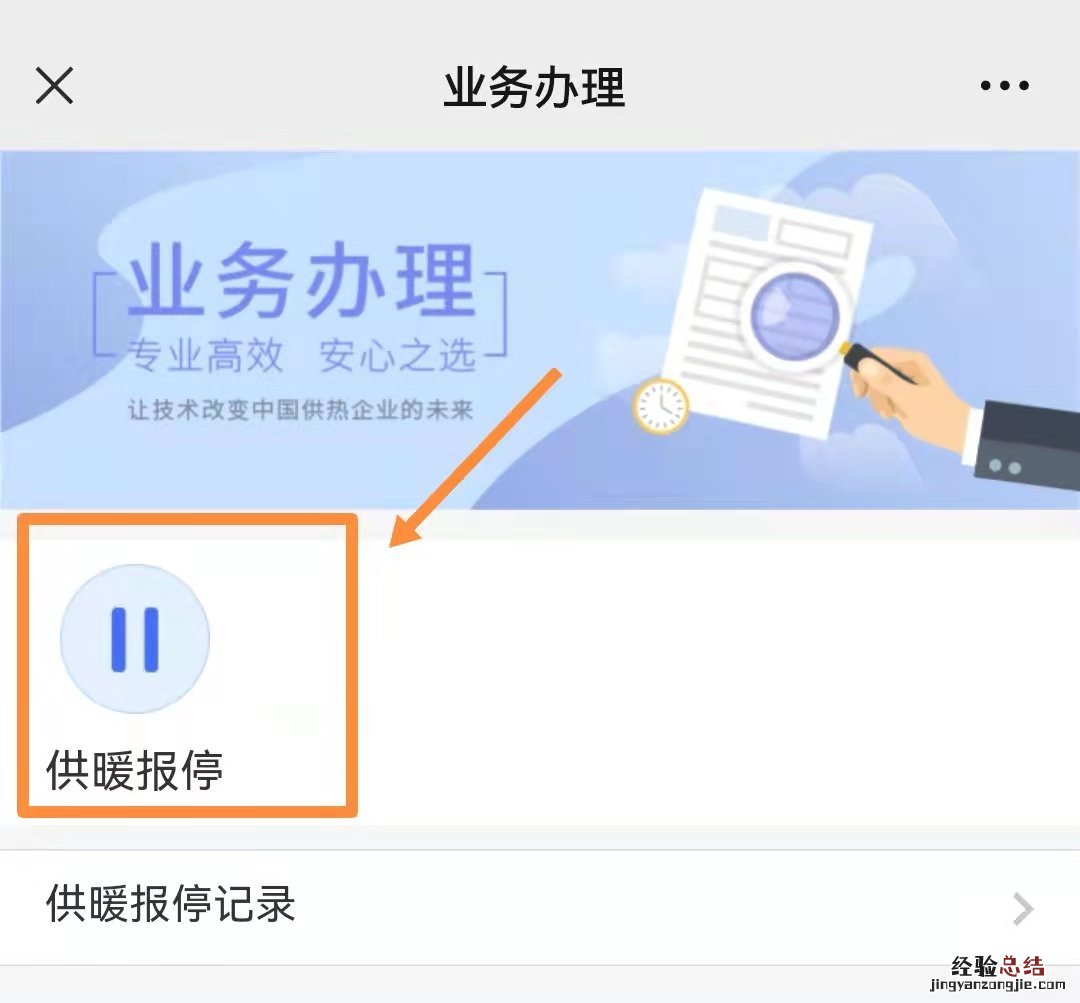
Task: Click the orange arrow annotation
Action: [475, 458]
